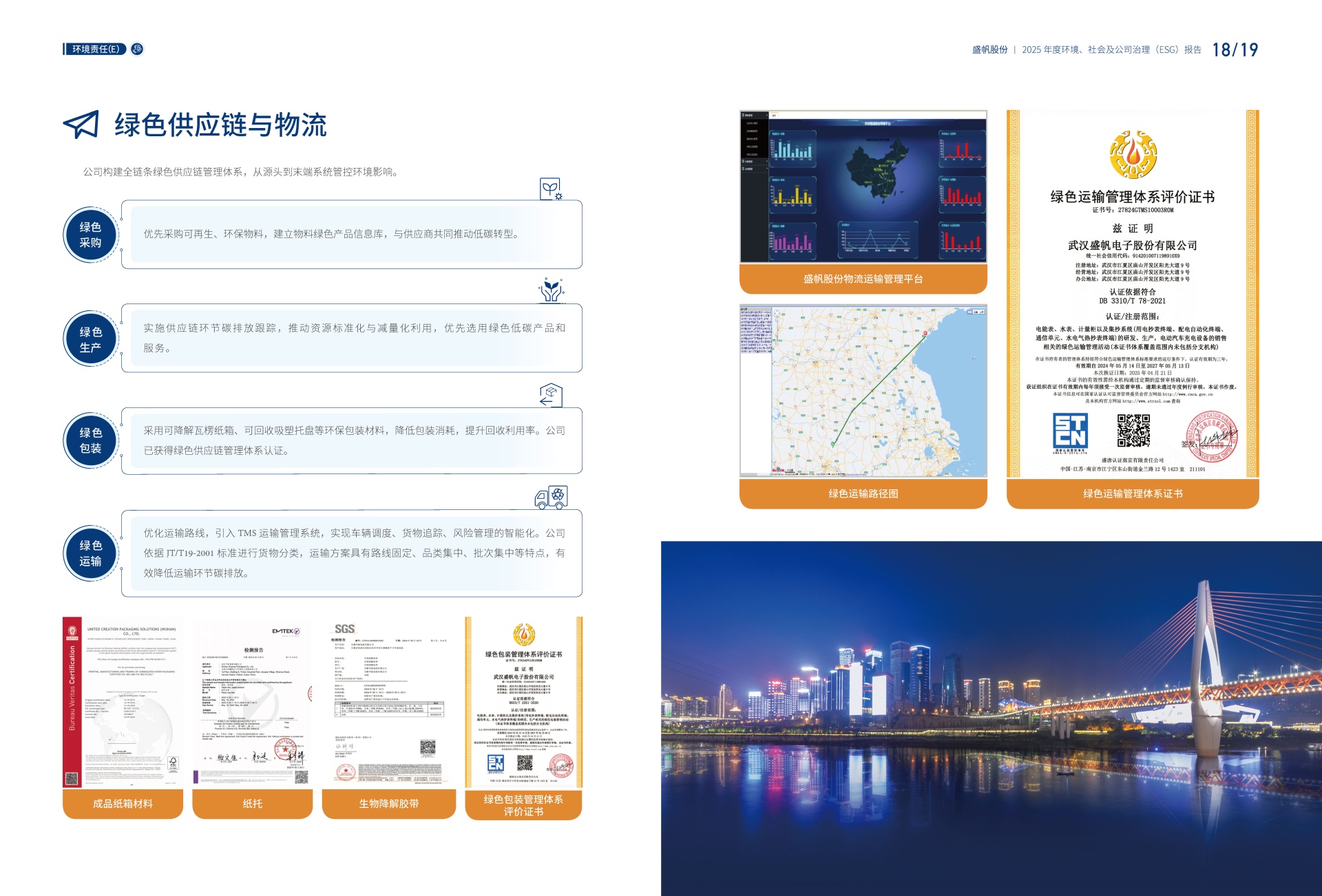1322x896 pixels.
Task: Click the 绿色运输路径图 map image
Action: pyautogui.click(x=863, y=391)
